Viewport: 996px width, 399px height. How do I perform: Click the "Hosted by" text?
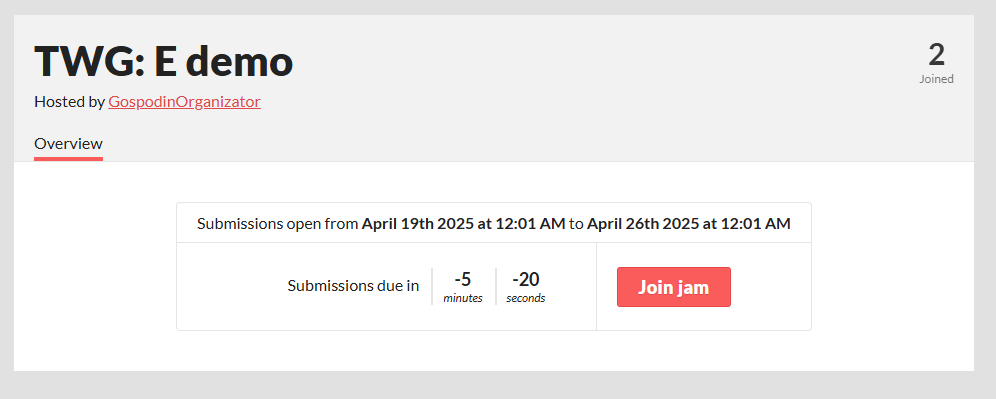pyautogui.click(x=69, y=102)
